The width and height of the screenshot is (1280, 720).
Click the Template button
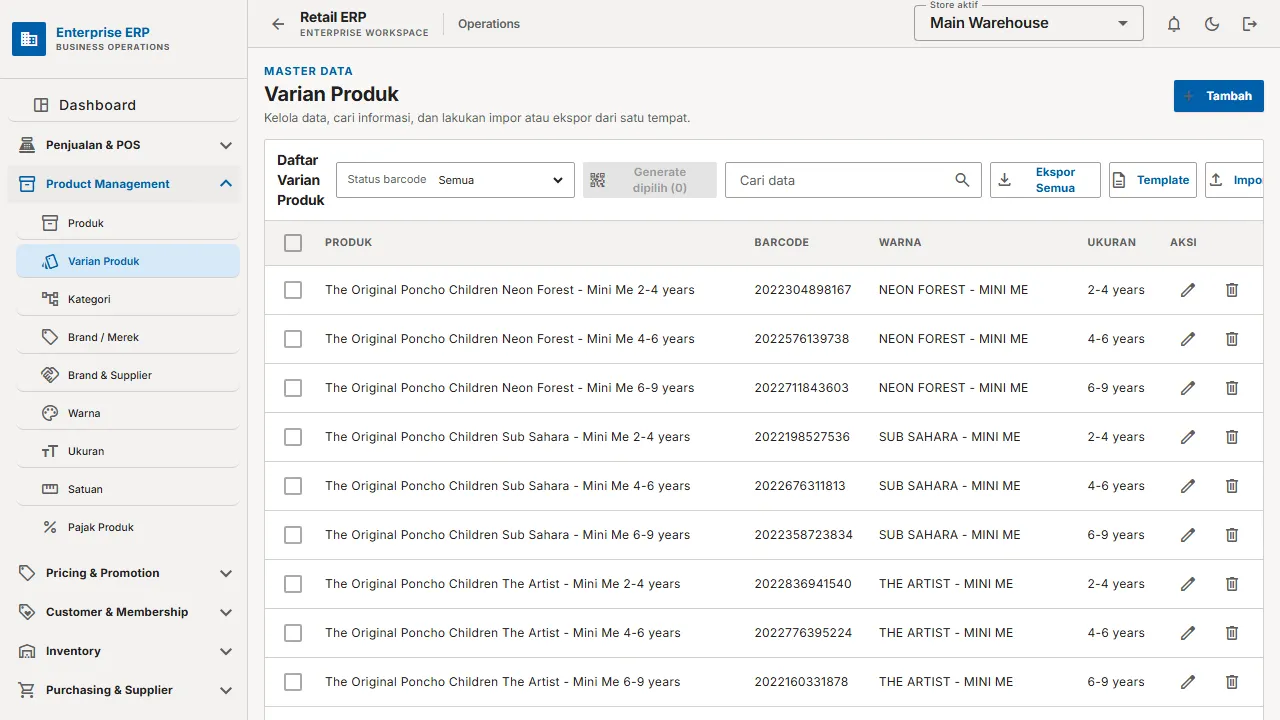click(1153, 180)
